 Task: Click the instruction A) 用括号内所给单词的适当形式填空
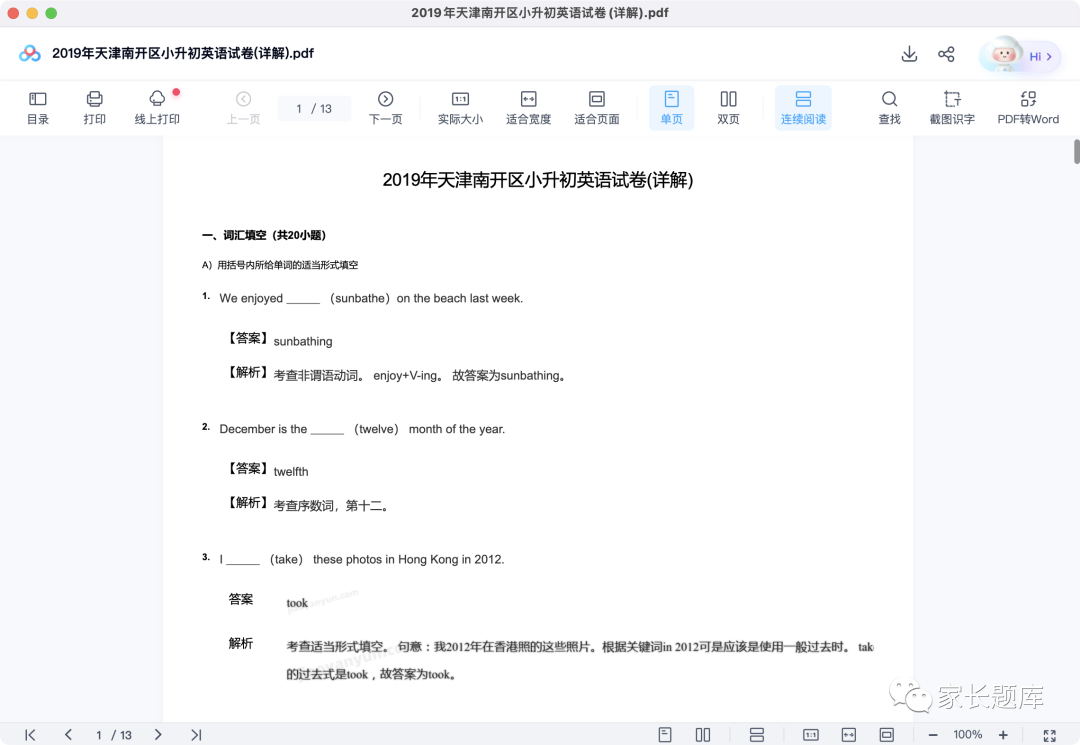(x=280, y=265)
